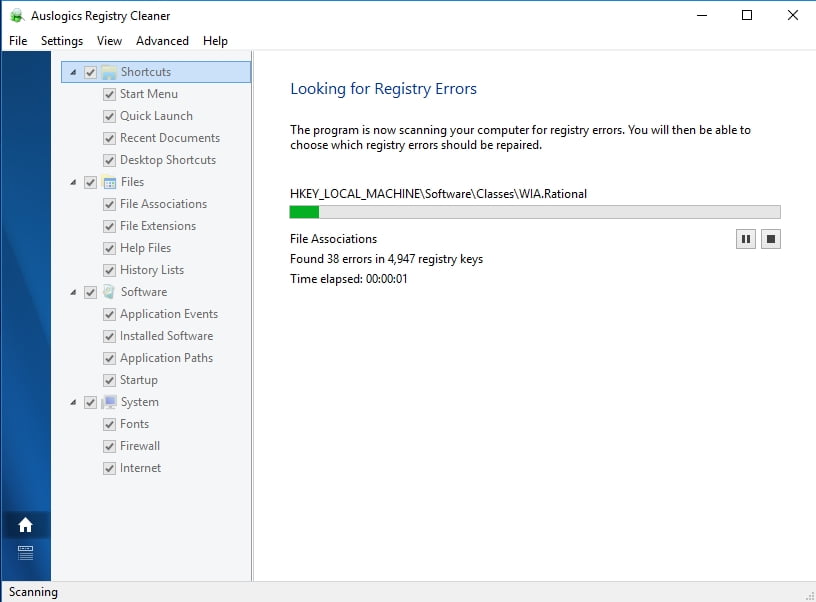Open the Settings menu
Viewport: 816px width, 602px height.
62,41
